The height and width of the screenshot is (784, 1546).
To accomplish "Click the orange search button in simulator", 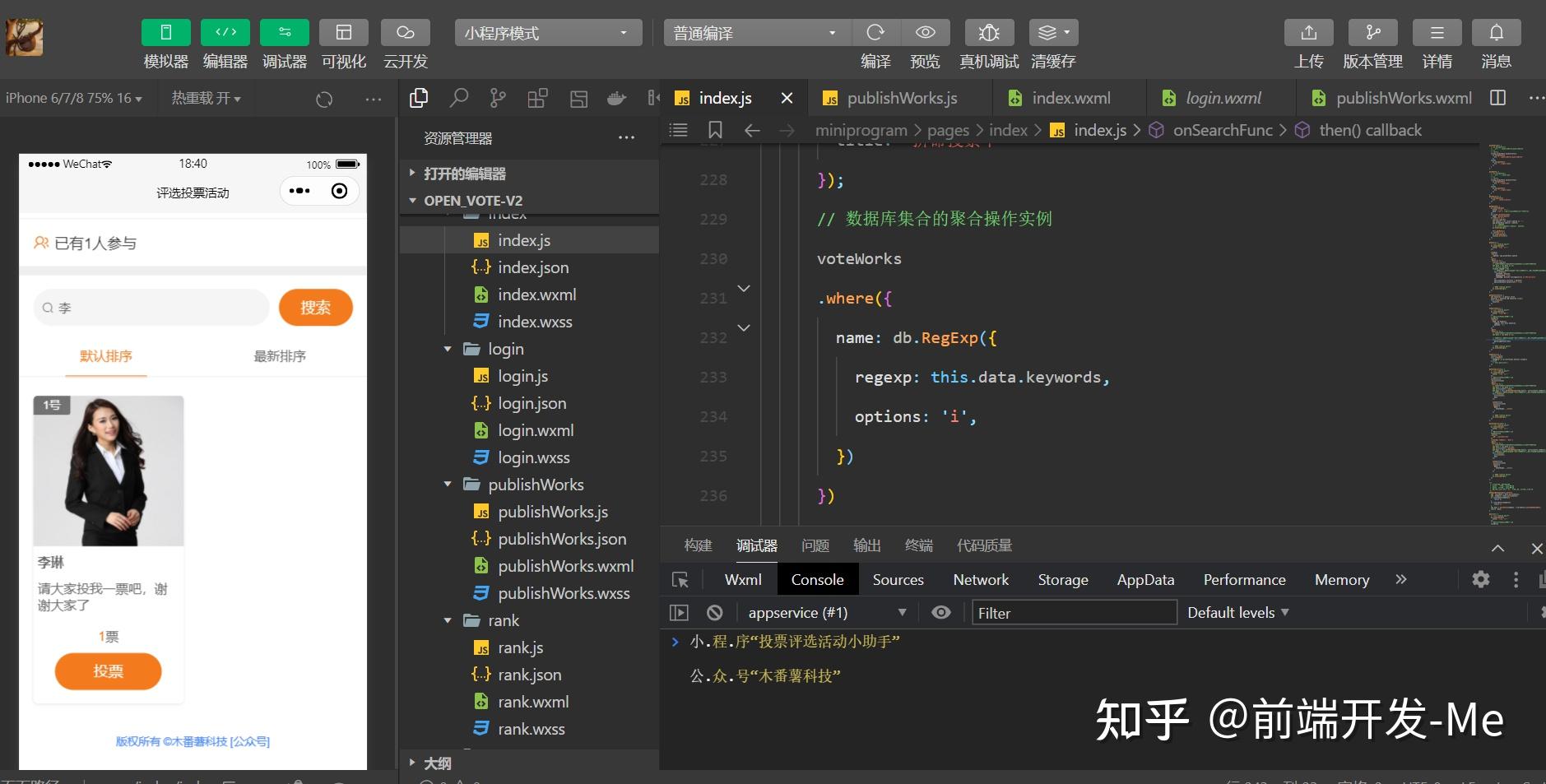I will tap(316, 308).
